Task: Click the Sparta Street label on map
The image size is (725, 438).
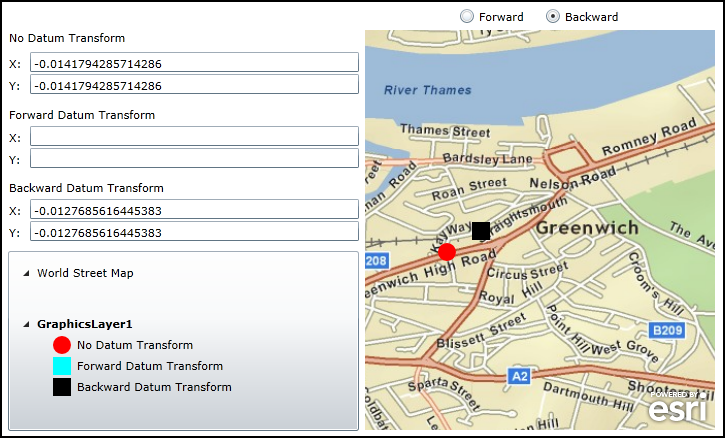Action: pos(445,394)
